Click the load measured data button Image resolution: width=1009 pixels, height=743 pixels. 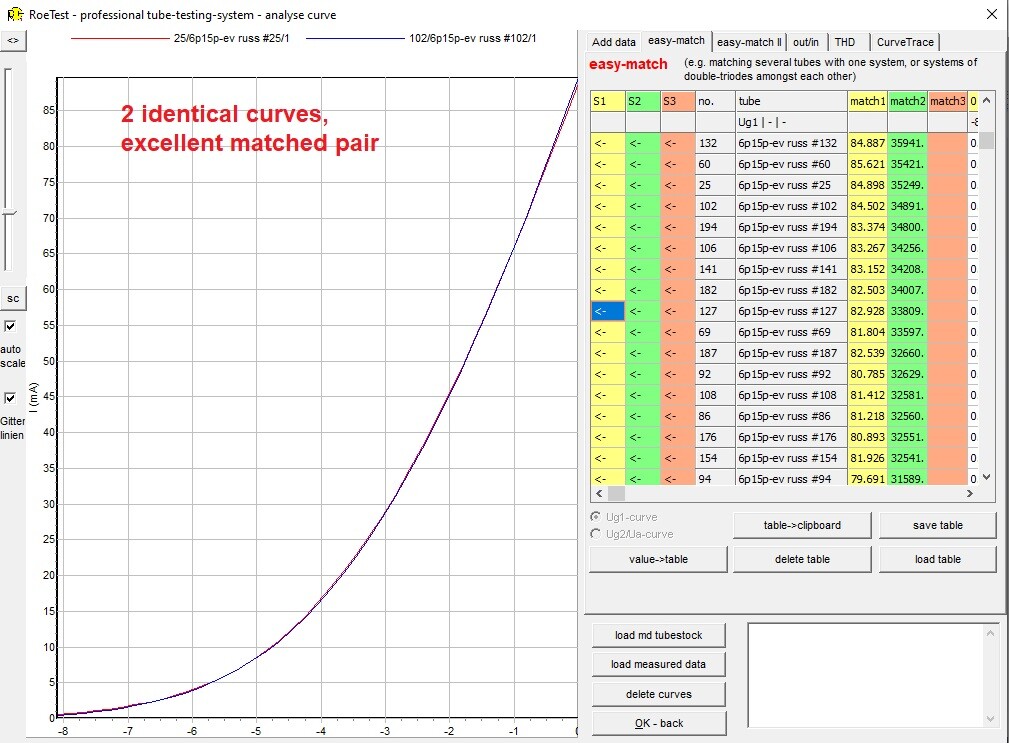pos(658,664)
